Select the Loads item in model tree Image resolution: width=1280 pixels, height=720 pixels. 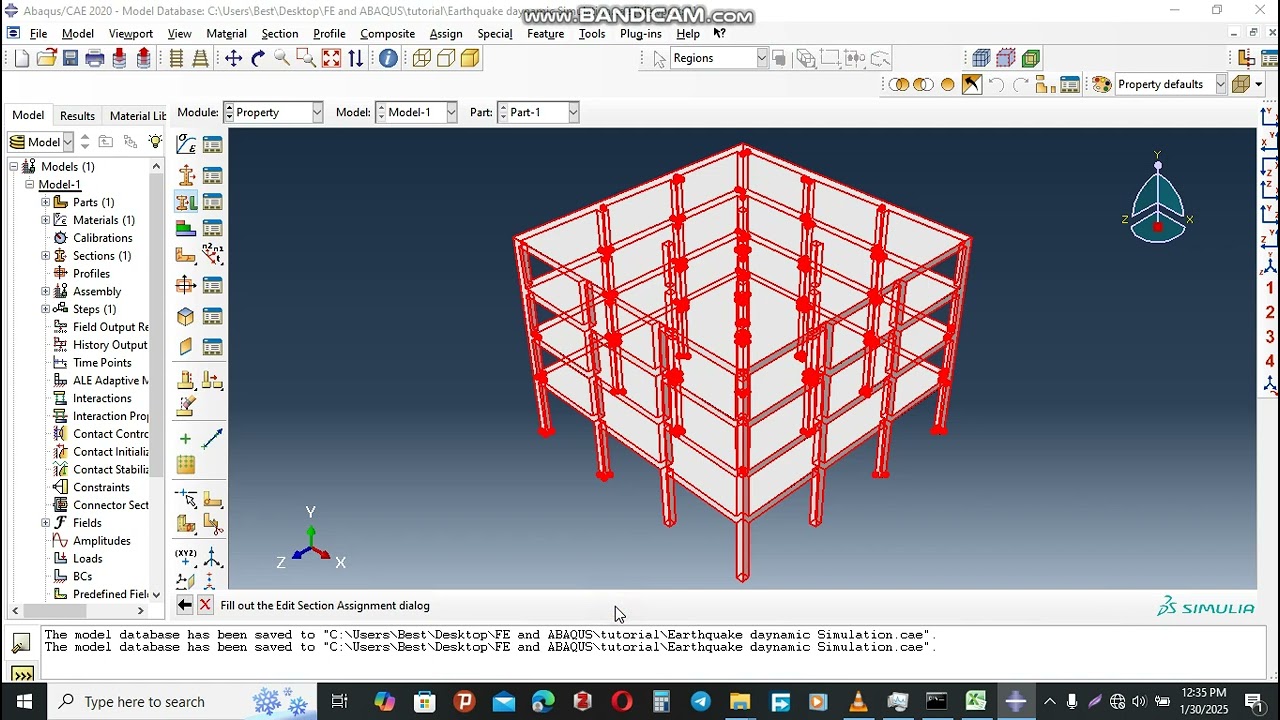pos(87,558)
